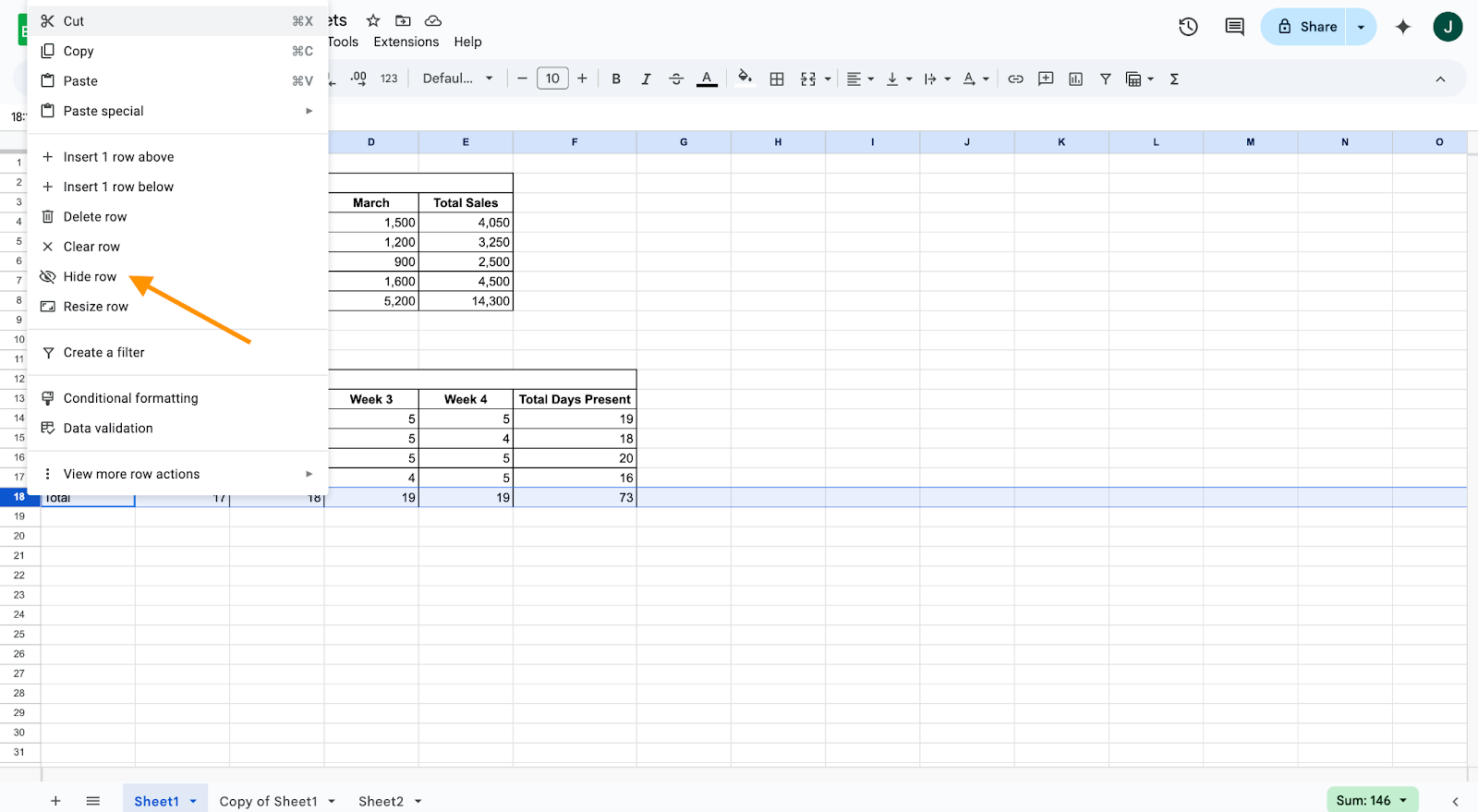Image resolution: width=1478 pixels, height=812 pixels.
Task: Open Sheet2 tab options arrow
Action: coord(418,801)
